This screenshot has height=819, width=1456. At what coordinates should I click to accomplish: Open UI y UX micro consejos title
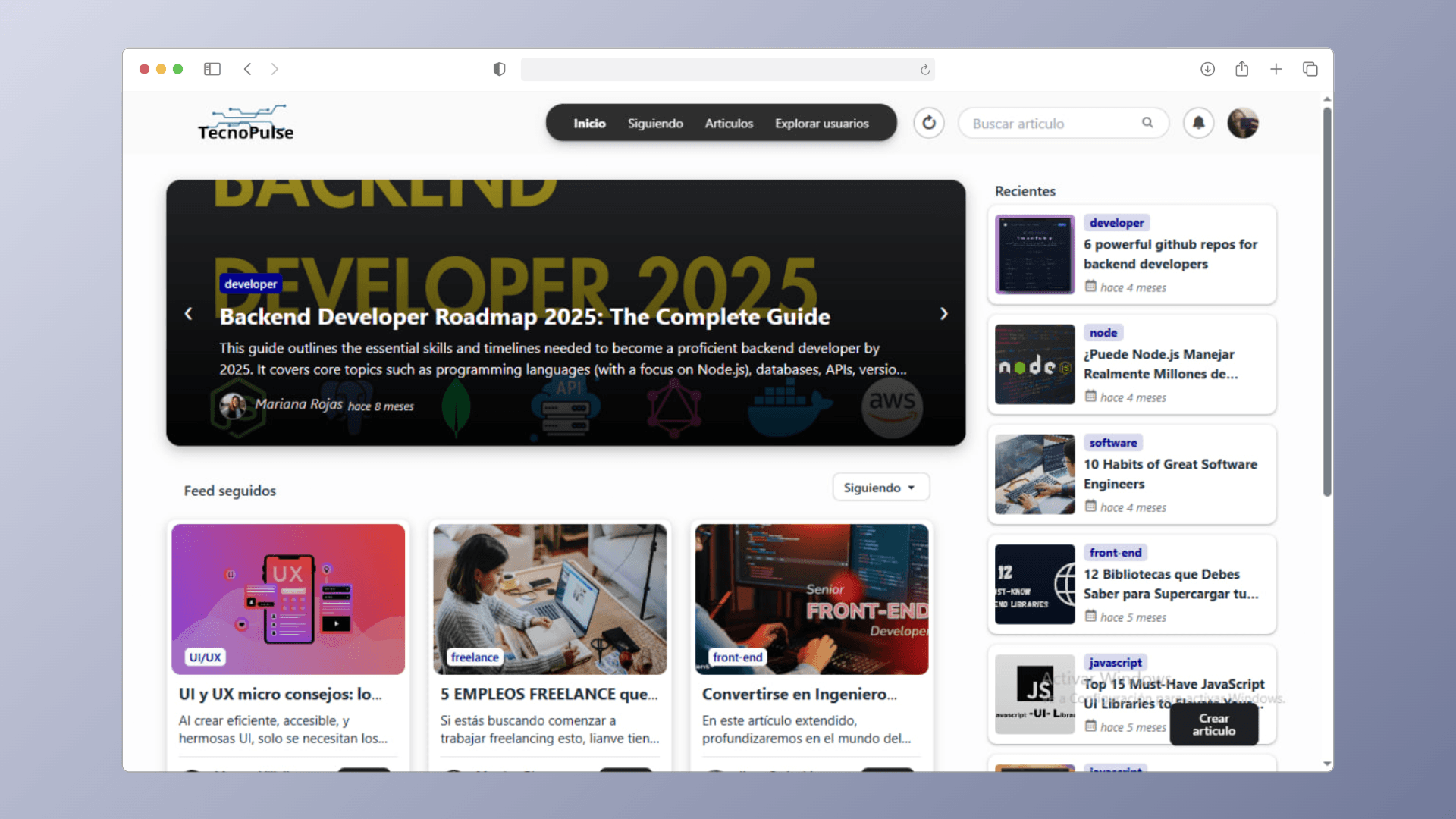(x=281, y=694)
